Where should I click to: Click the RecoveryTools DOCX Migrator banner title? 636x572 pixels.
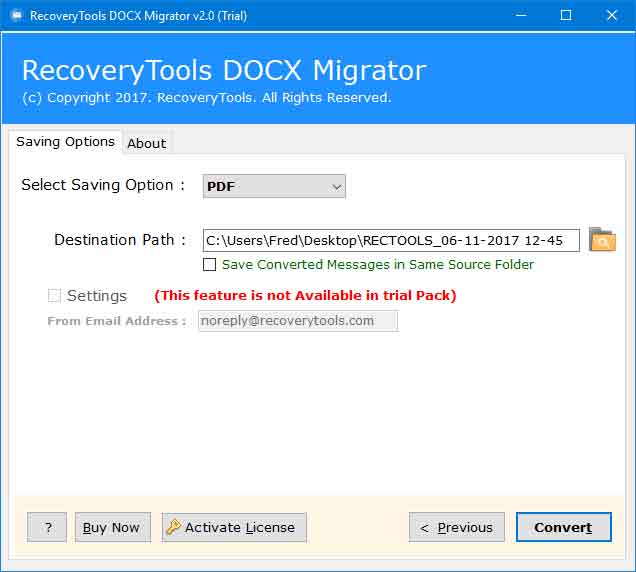point(224,71)
